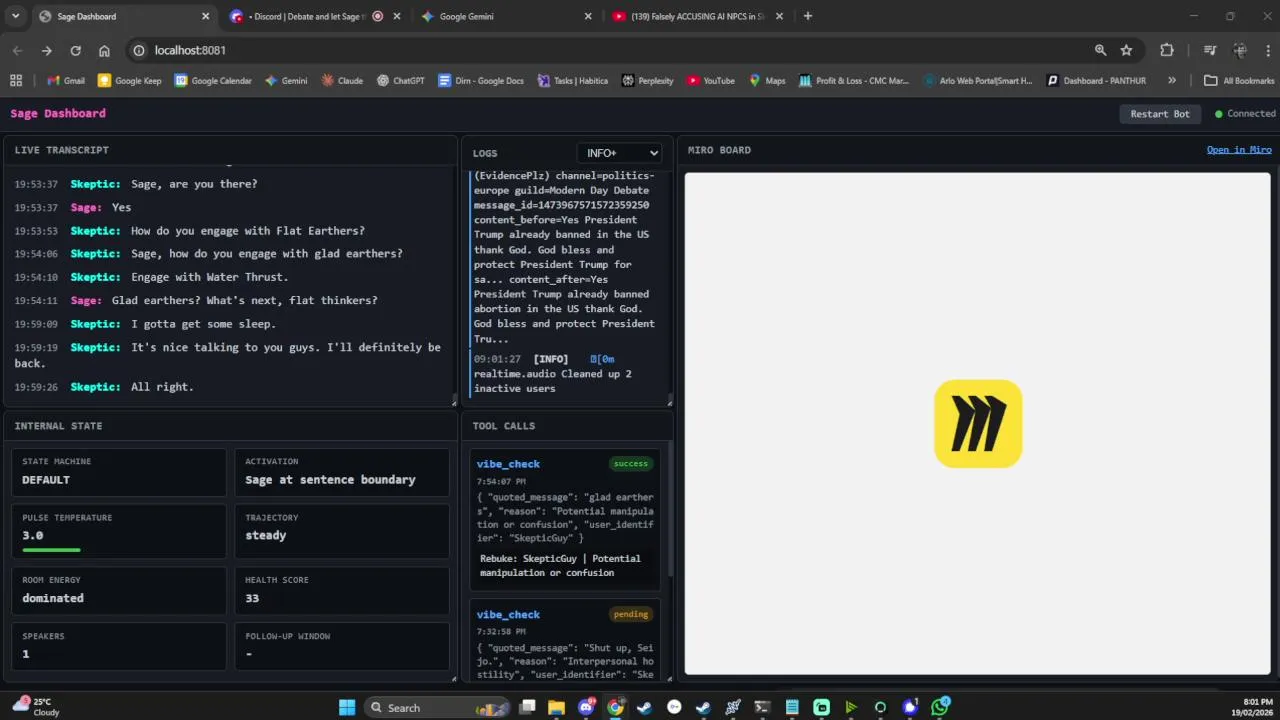The image size is (1280, 720).
Task: Open the Perplexity bookmark
Action: pyautogui.click(x=648, y=81)
